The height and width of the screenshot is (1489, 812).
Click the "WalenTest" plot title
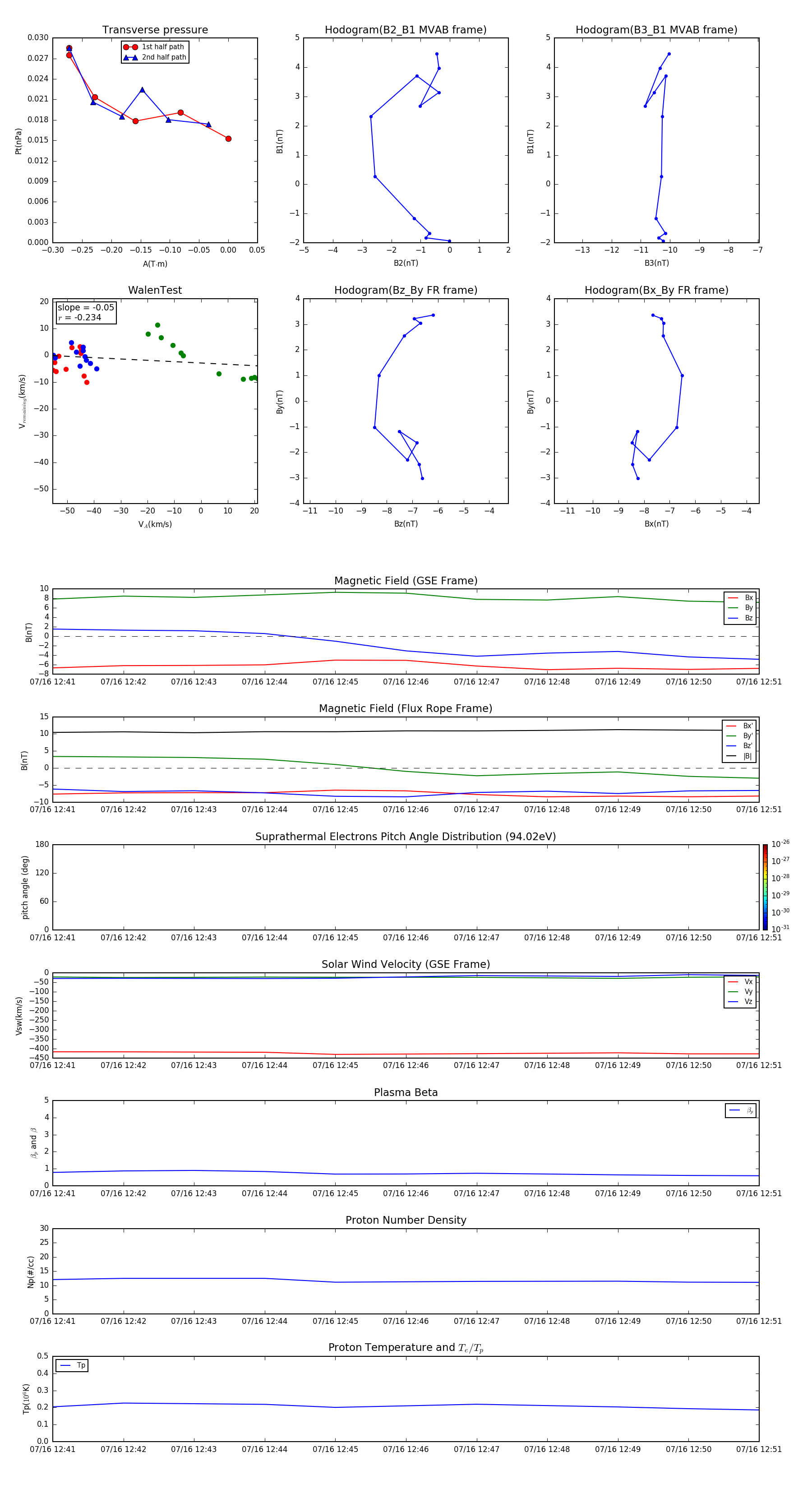(x=155, y=290)
